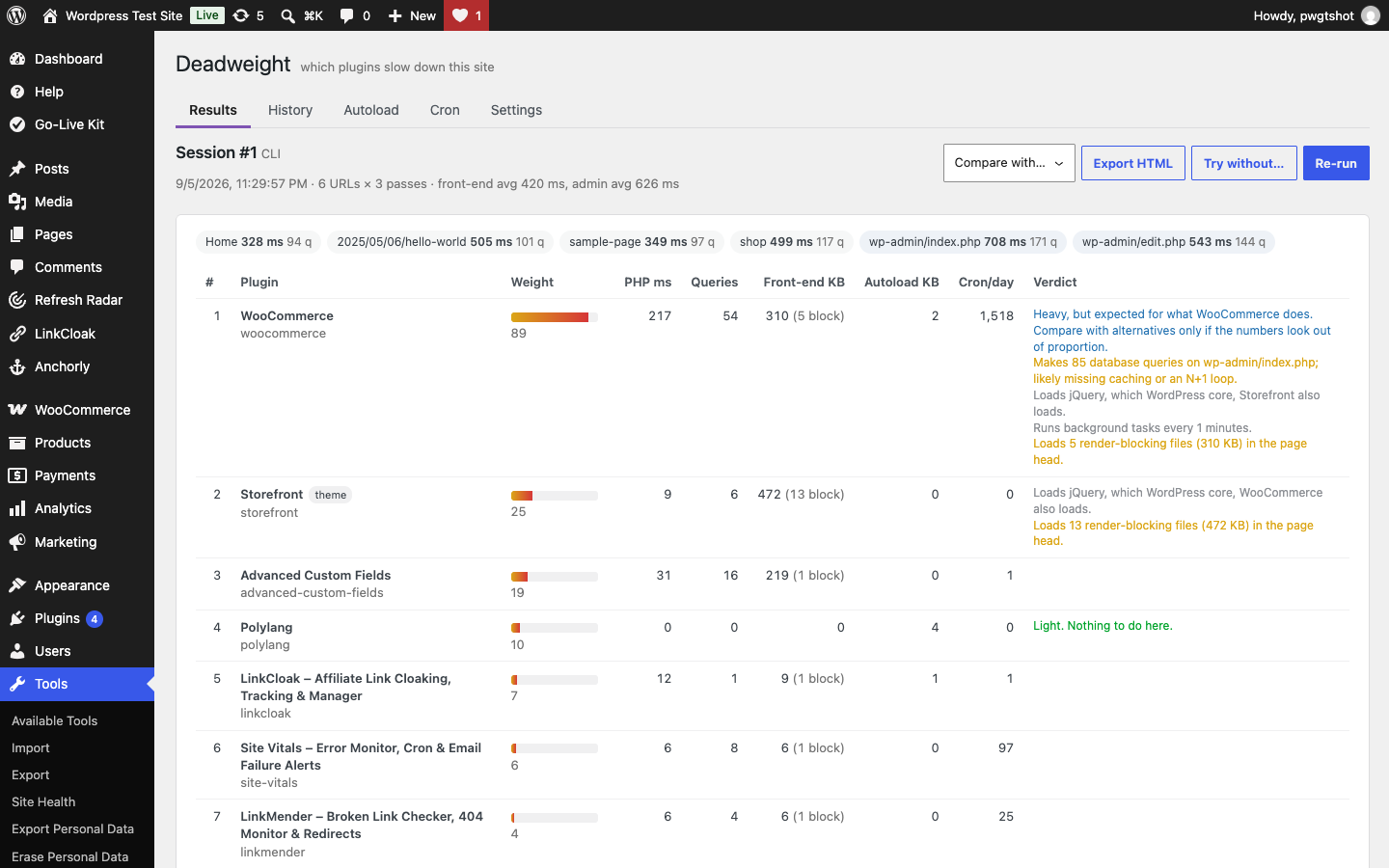The height and width of the screenshot is (868, 1389).
Task: Click the Polylang plugin name
Action: click(x=266, y=627)
